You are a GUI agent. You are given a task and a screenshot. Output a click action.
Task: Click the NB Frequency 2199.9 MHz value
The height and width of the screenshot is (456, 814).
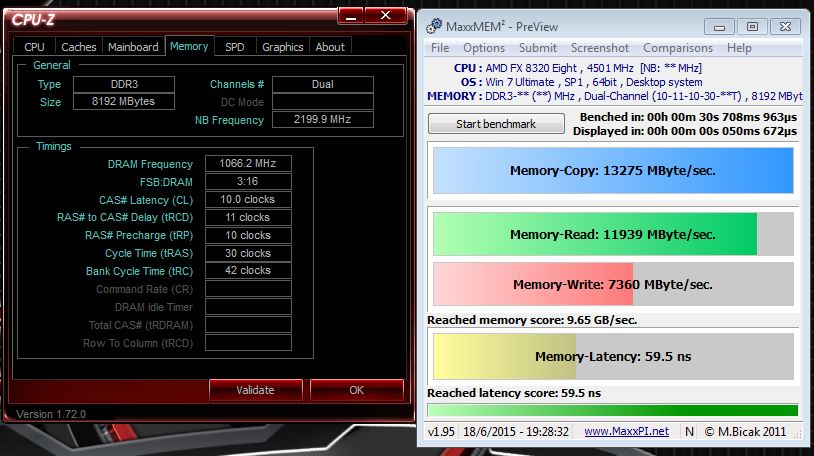tap(323, 119)
